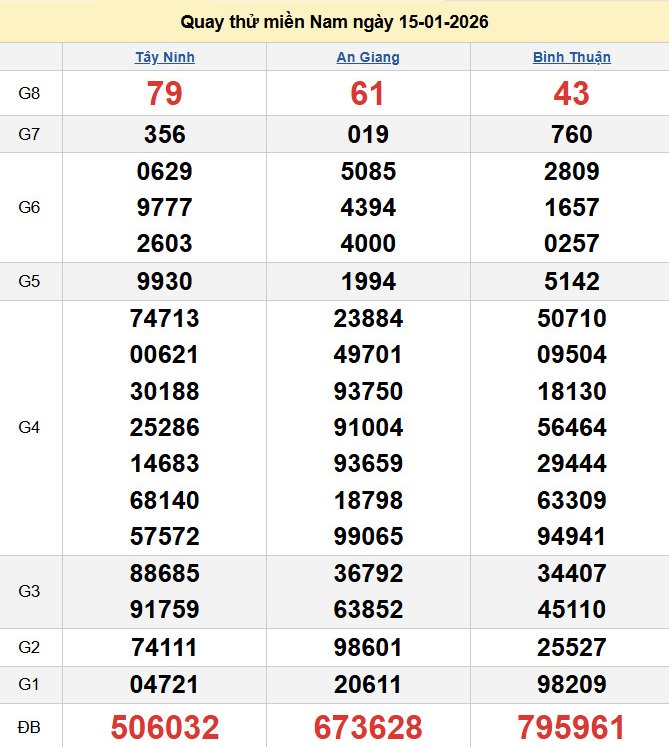
Task: Open the Bình Thuận province link
Action: tap(571, 57)
